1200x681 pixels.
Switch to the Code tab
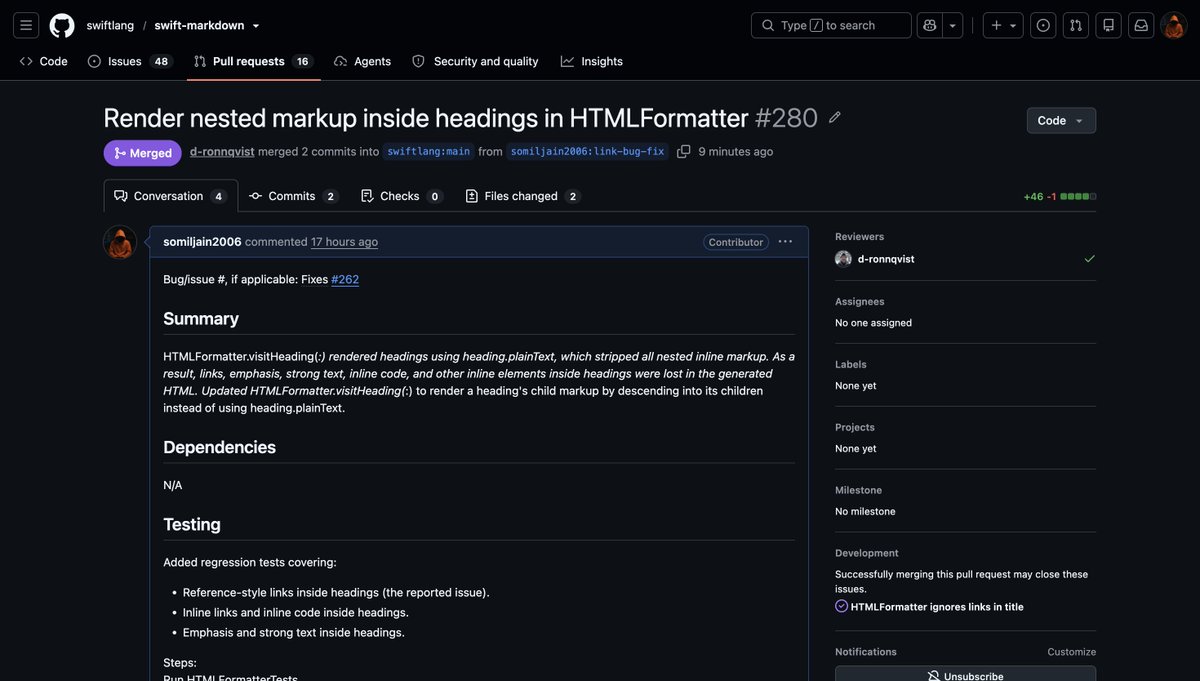pos(44,61)
